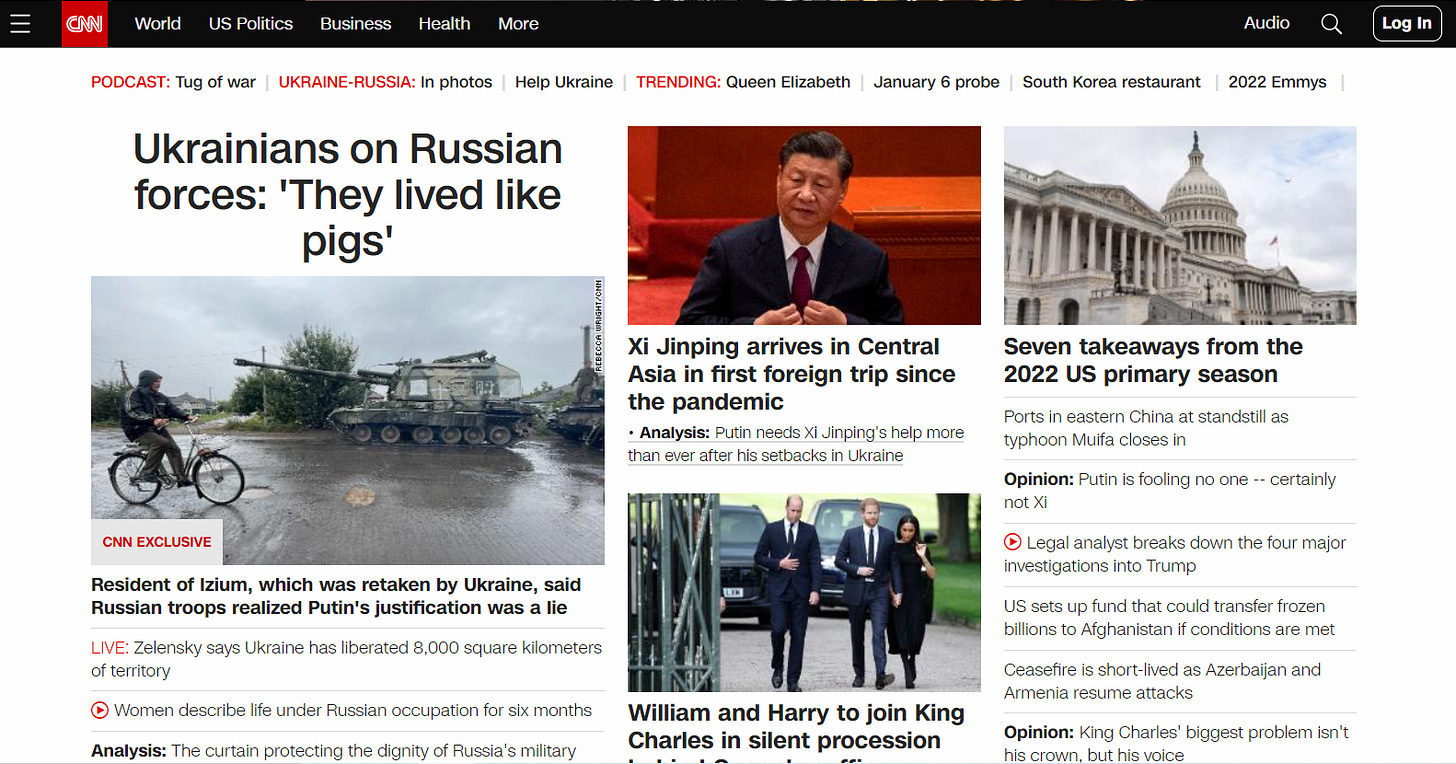Open the More menu
The width and height of the screenshot is (1456, 764).
tap(518, 23)
